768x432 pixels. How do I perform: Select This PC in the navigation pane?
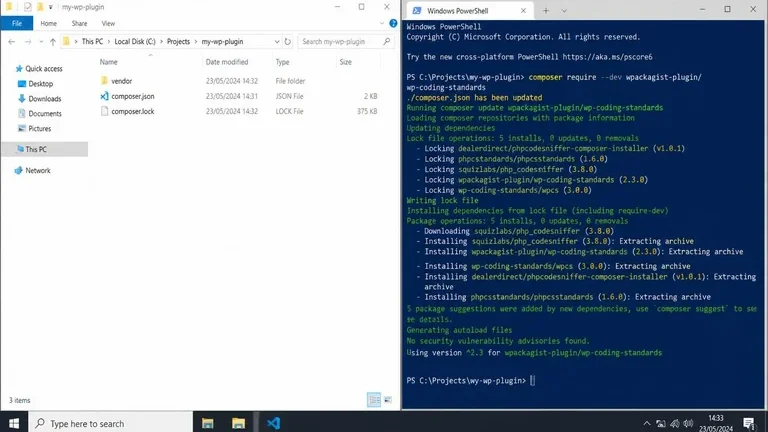point(45,149)
